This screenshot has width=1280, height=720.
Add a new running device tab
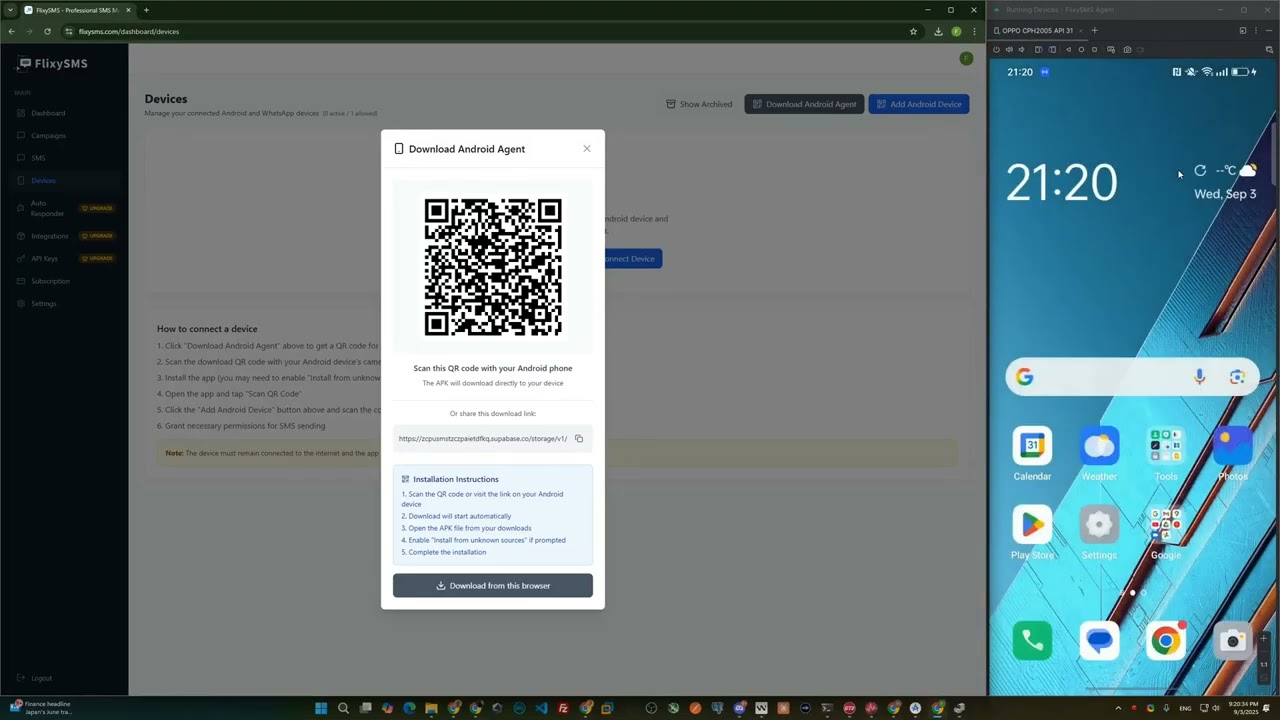click(1094, 30)
